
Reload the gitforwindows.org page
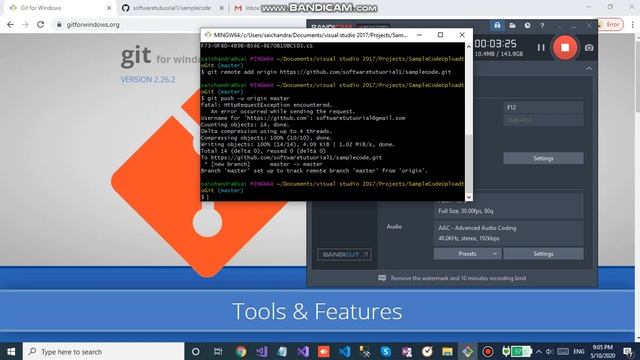[x=40, y=24]
